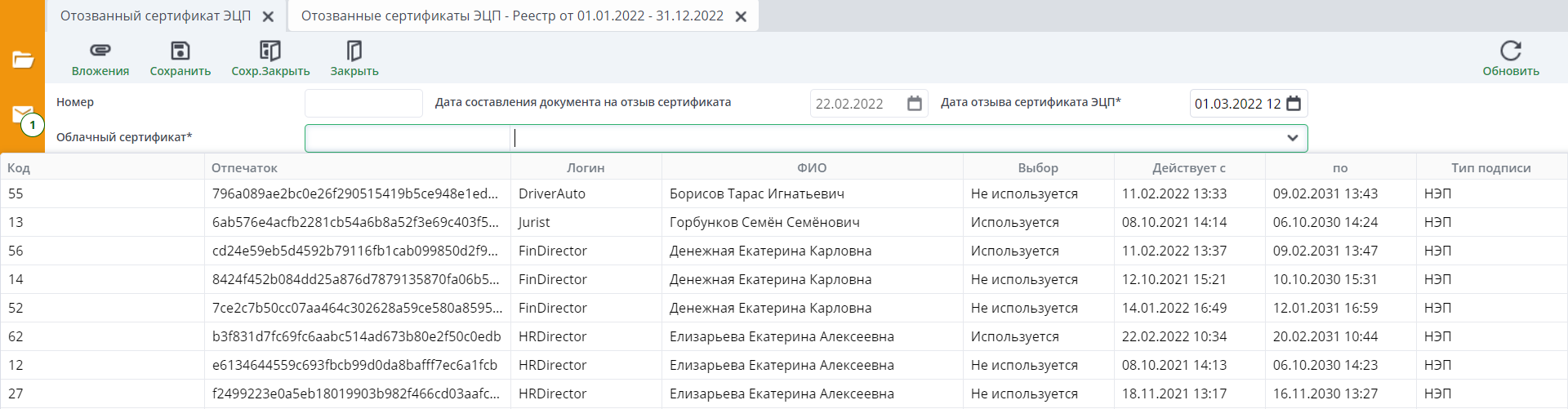Screen dimensions: 1568x409
Task: Select Горбунков Семён Семёнович
Action: (764, 223)
